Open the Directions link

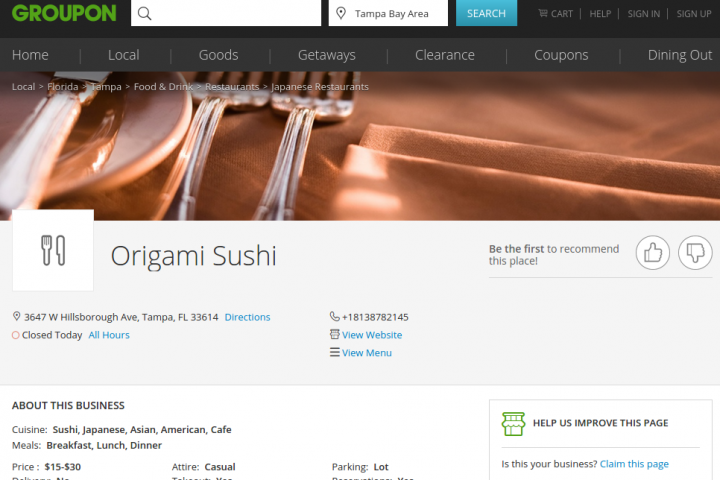pos(248,317)
